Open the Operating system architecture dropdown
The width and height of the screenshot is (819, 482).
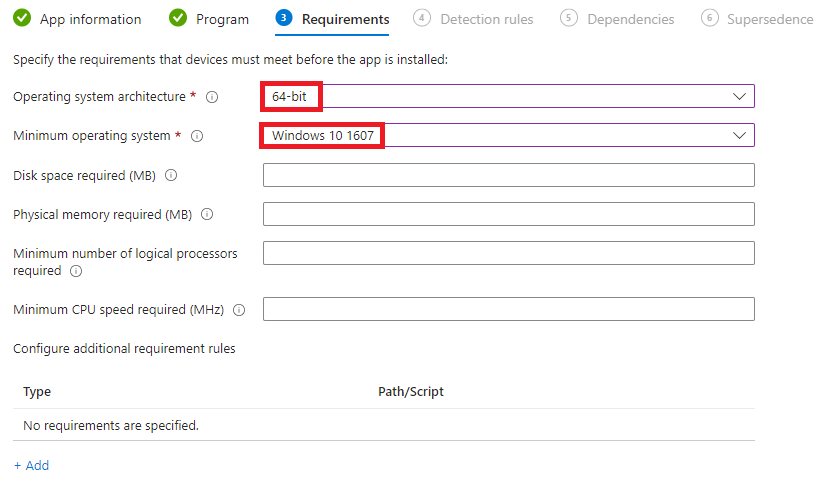(509, 96)
